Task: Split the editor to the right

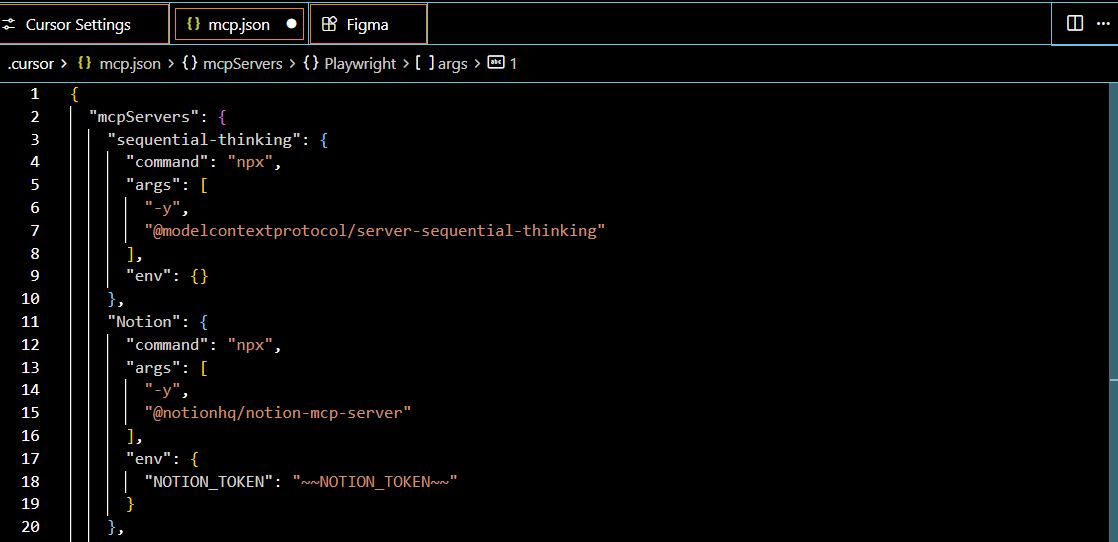Action: click(1075, 24)
